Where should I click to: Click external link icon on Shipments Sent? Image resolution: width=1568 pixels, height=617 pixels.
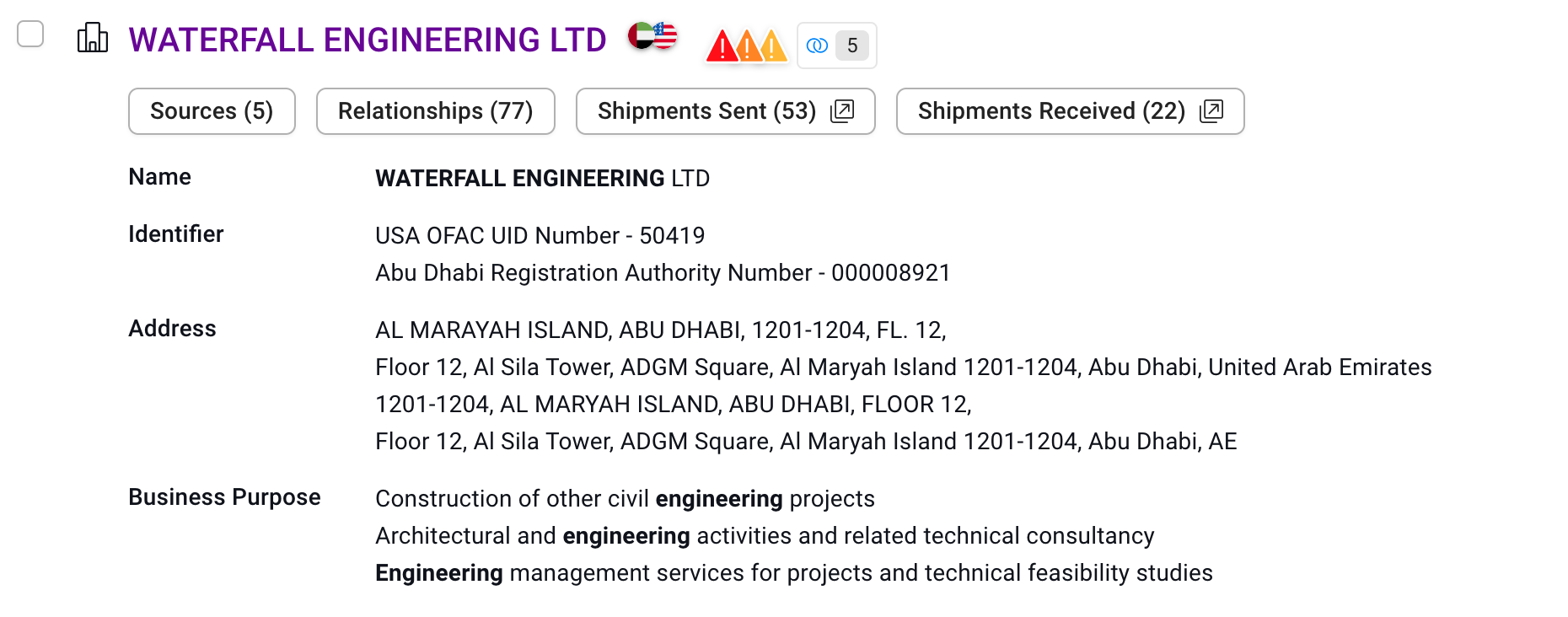(x=842, y=111)
